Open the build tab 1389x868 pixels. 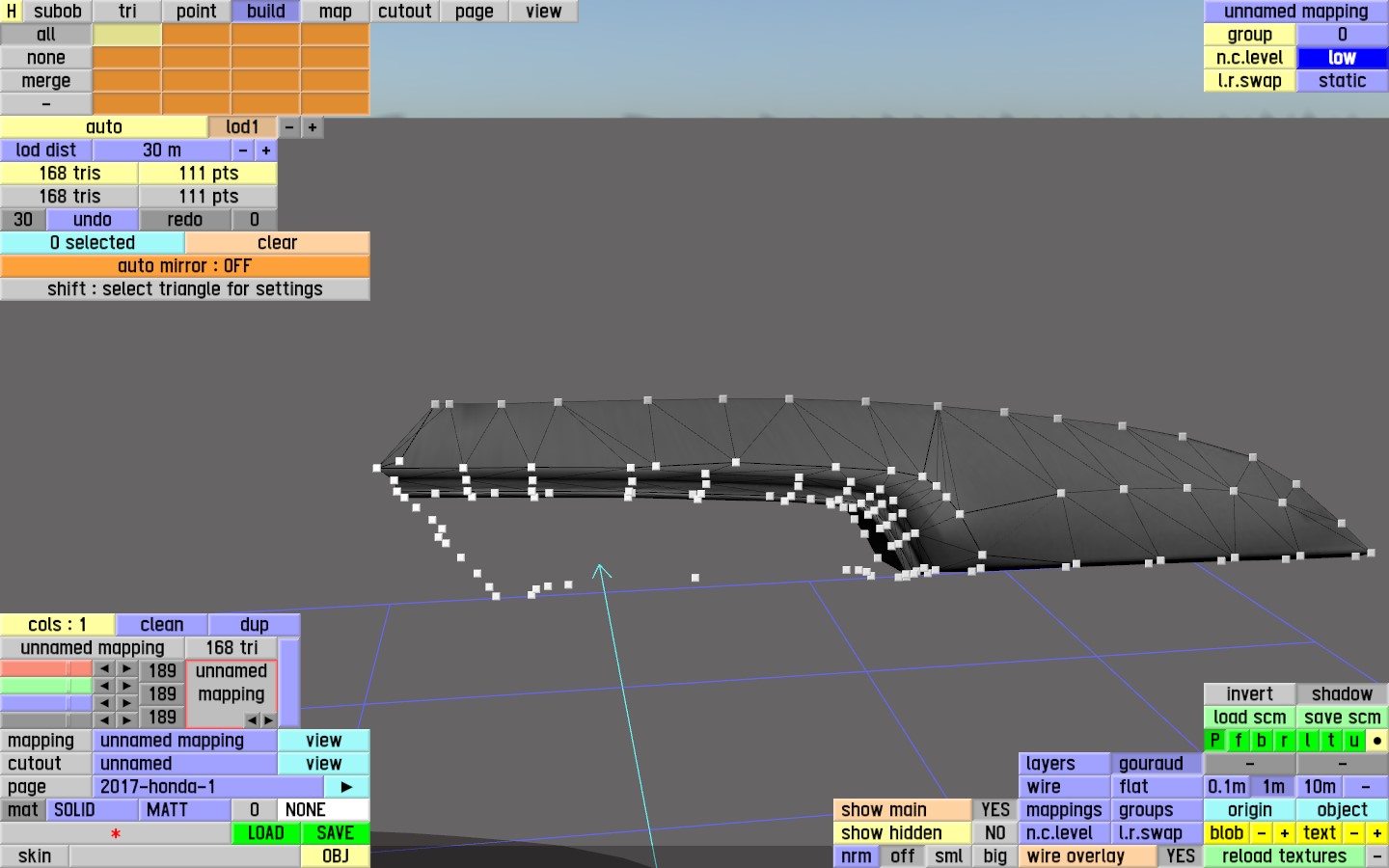click(x=266, y=12)
